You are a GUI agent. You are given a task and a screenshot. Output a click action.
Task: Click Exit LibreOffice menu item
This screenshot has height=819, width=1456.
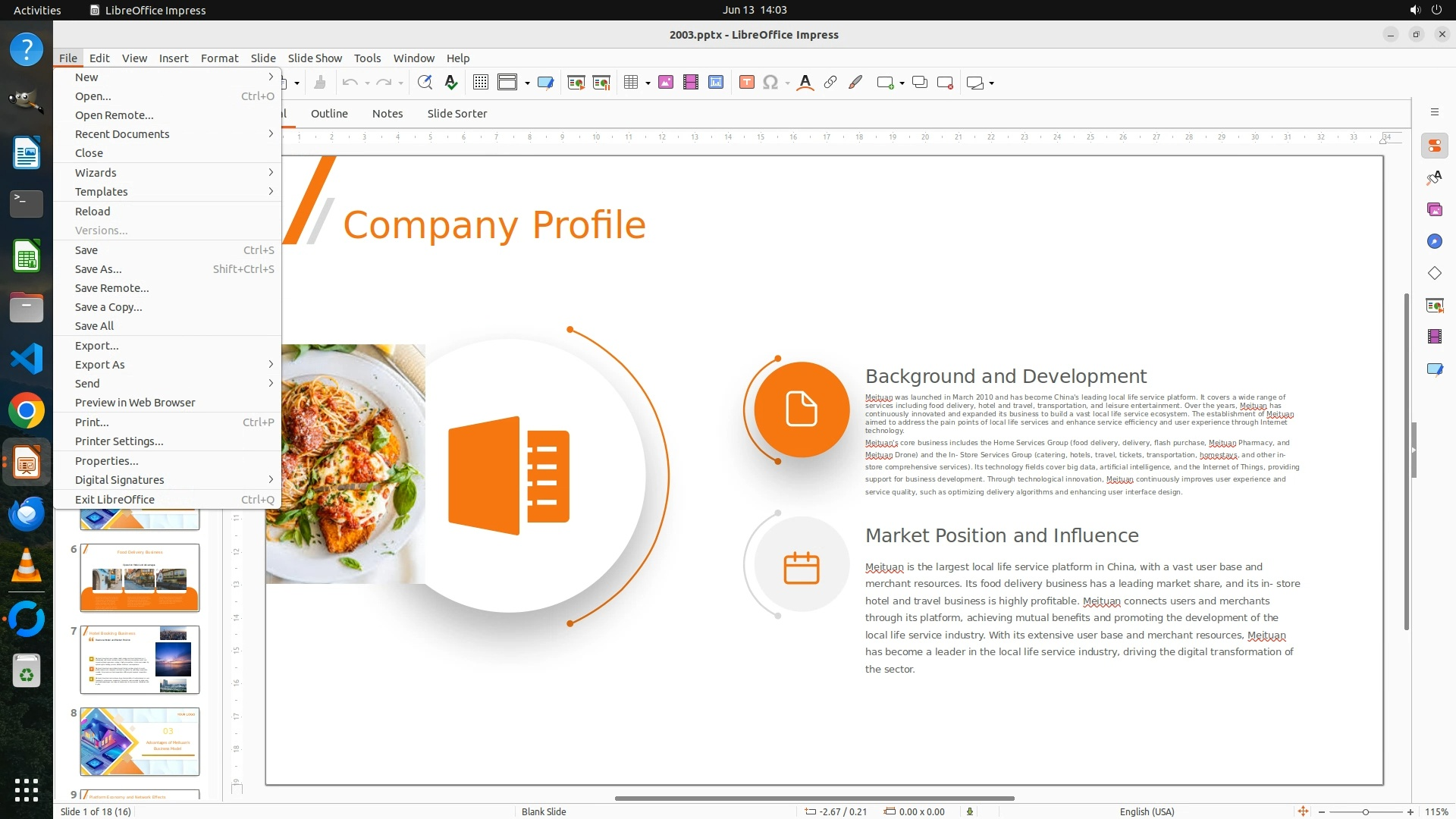coord(115,500)
